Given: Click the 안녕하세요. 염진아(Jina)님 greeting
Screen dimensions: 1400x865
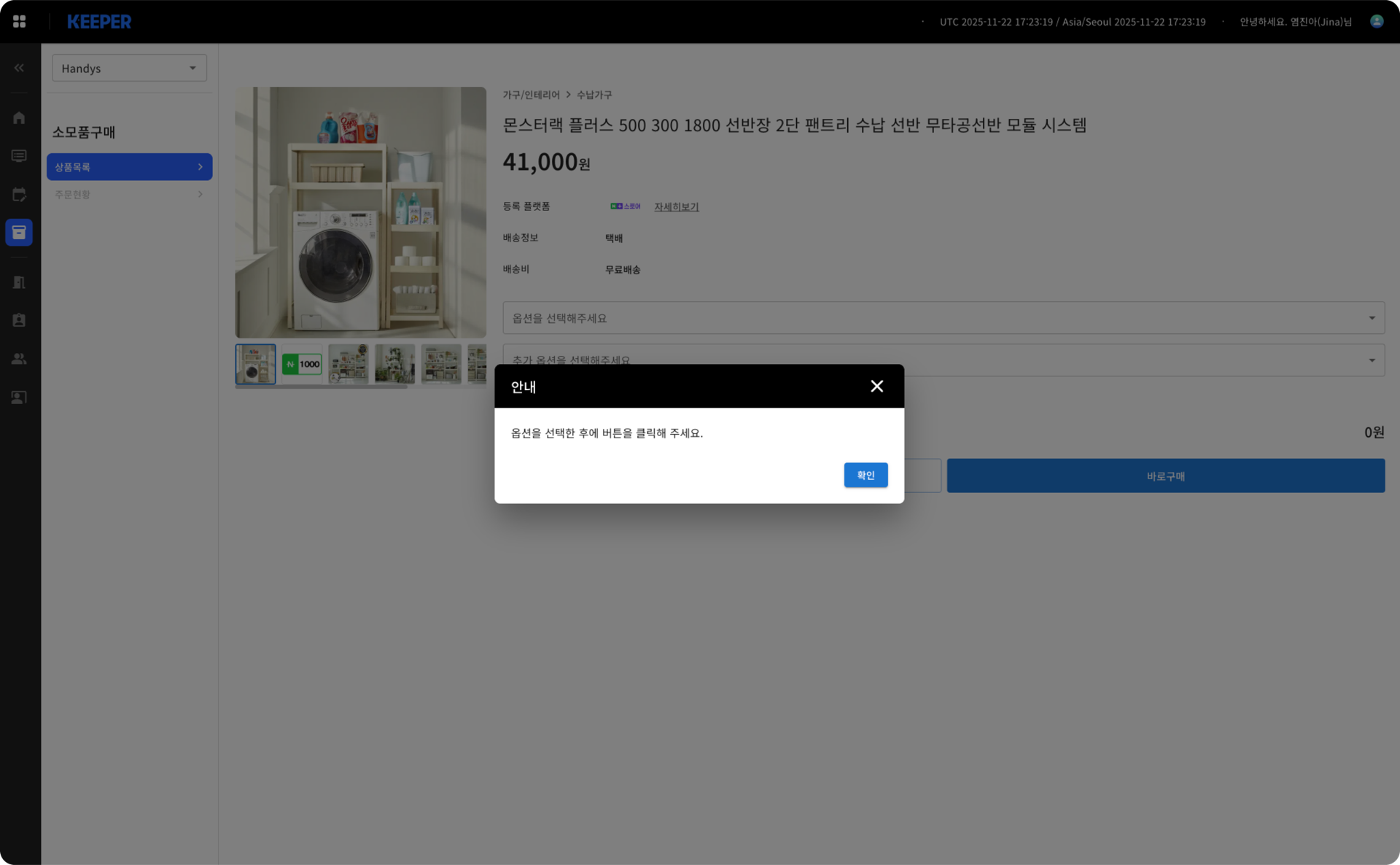Looking at the screenshot, I should [1296, 22].
